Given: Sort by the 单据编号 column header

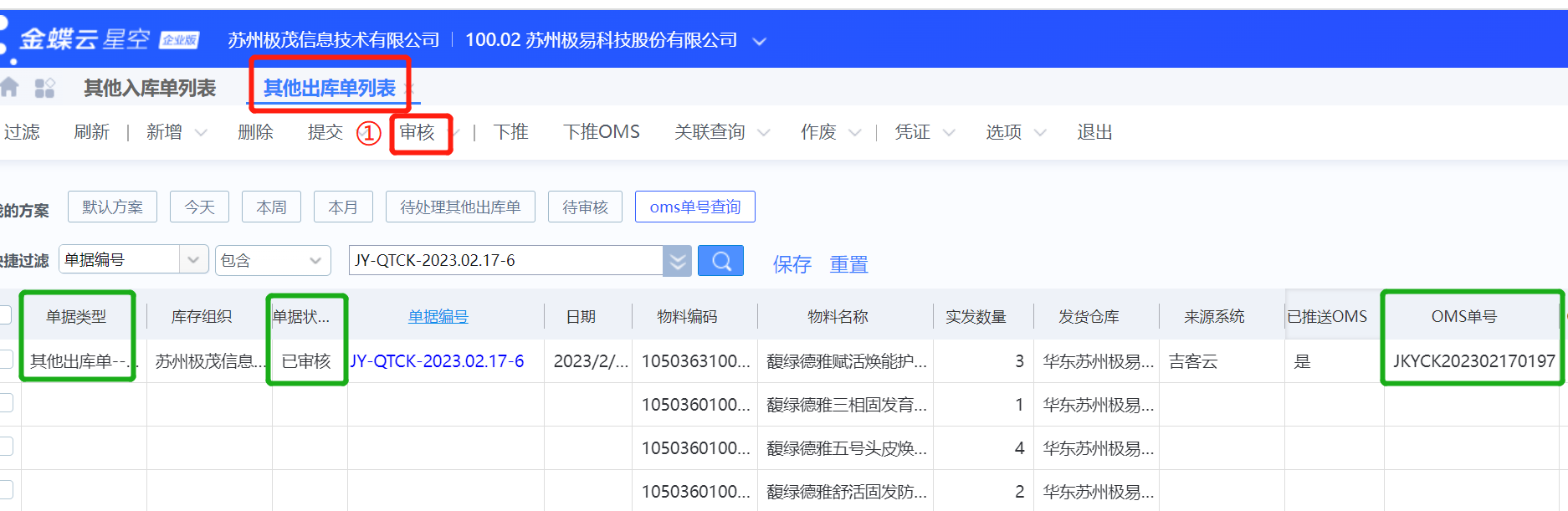Looking at the screenshot, I should click(438, 317).
